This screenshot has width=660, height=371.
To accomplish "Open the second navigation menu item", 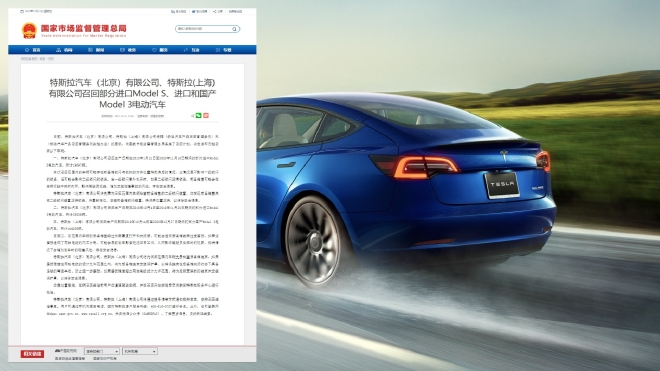I will click(64, 50).
